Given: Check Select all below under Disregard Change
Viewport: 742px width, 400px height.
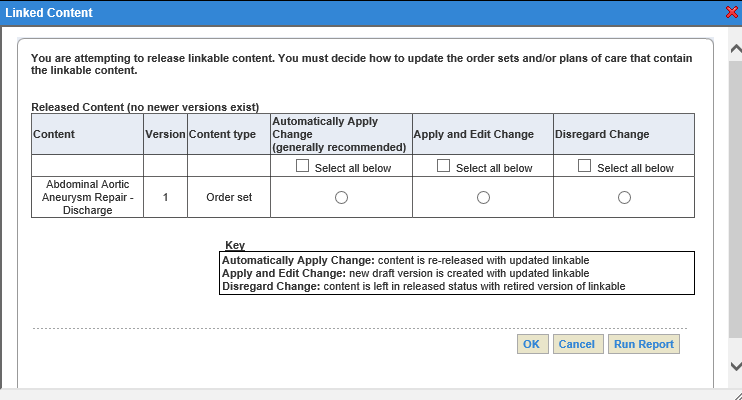Looking at the screenshot, I should click(584, 166).
